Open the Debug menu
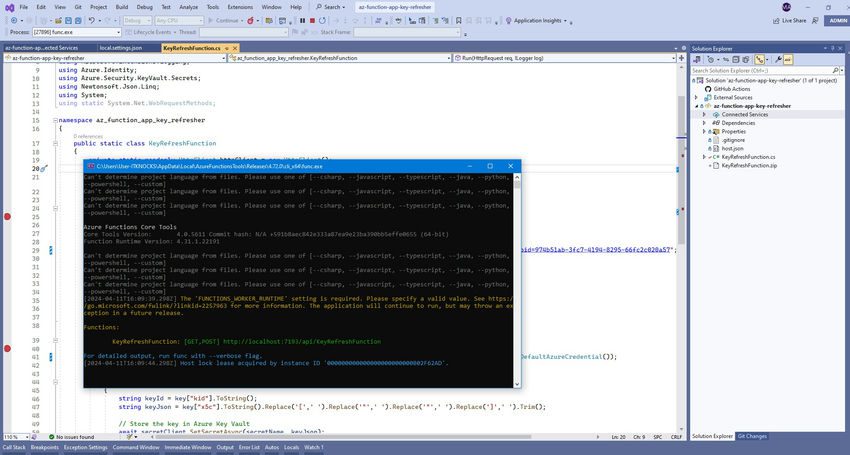Image resolution: width=850 pixels, height=455 pixels. (x=144, y=7)
